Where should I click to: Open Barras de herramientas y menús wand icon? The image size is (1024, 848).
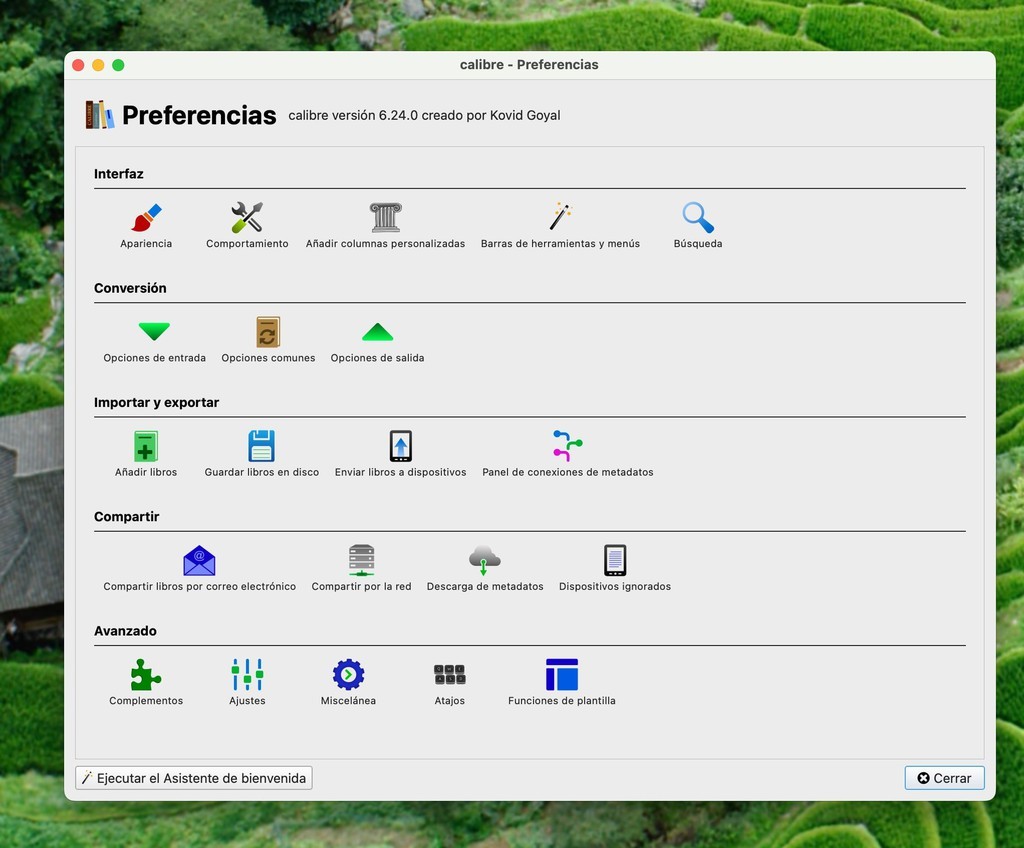[560, 218]
